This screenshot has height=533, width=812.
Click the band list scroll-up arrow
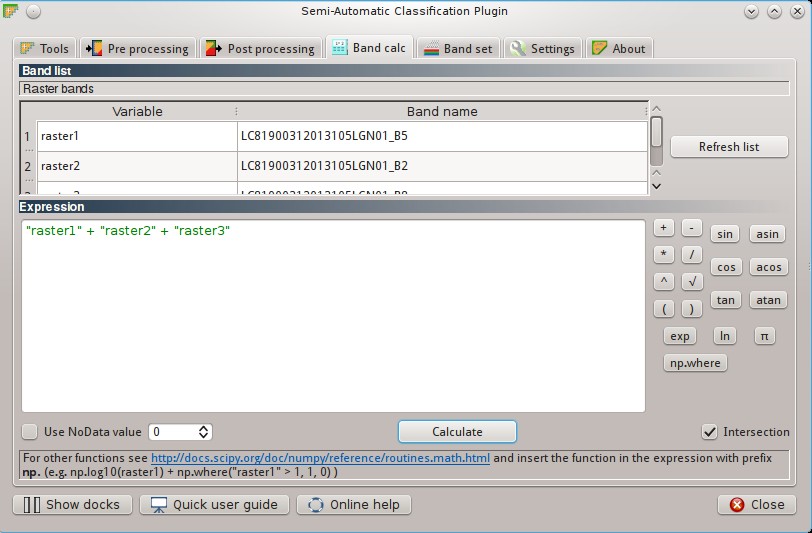point(657,109)
